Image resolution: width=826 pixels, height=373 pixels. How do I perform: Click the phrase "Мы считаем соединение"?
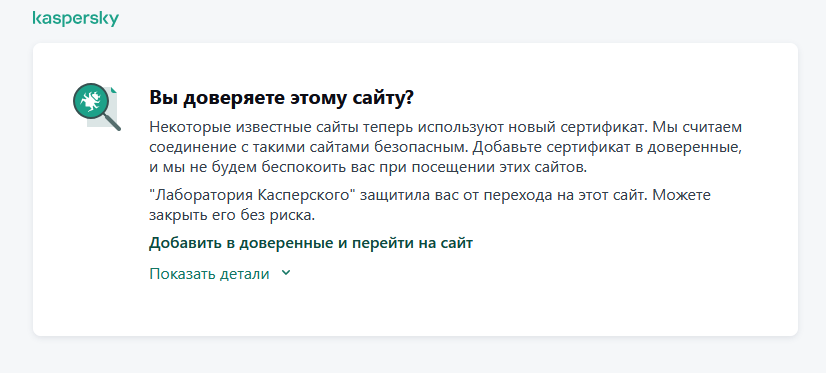pos(445,138)
